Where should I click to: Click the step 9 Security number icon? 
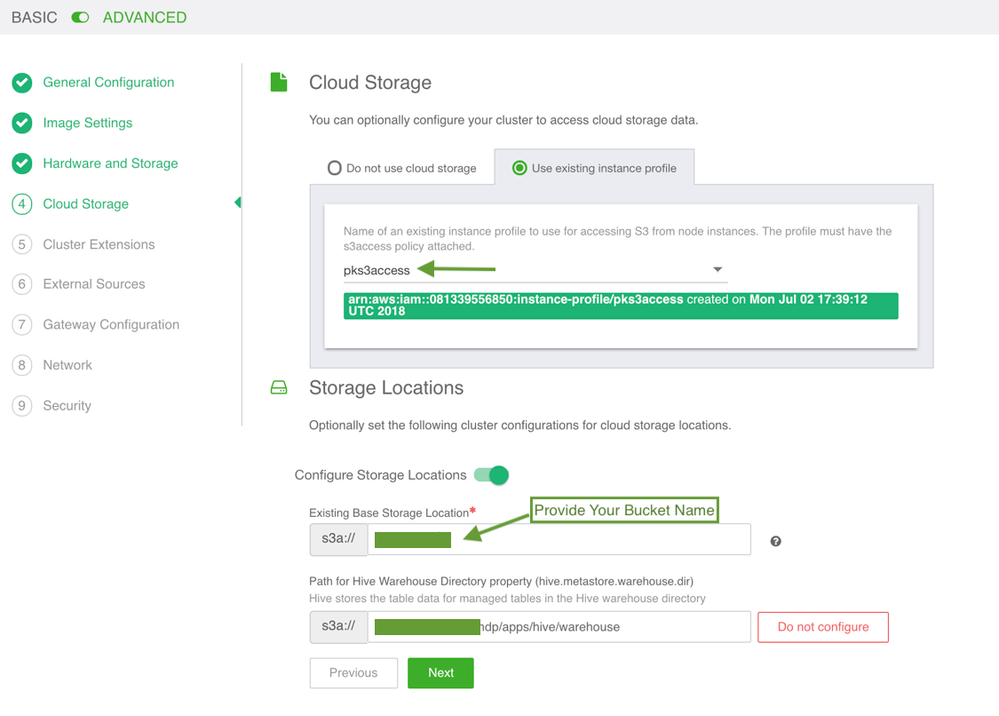tap(22, 405)
